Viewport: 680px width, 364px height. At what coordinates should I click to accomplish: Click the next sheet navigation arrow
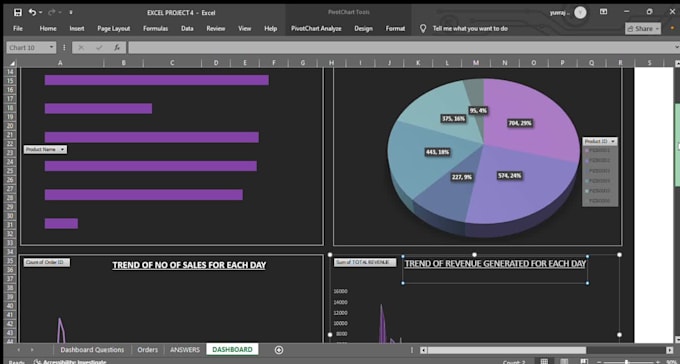coord(32,350)
